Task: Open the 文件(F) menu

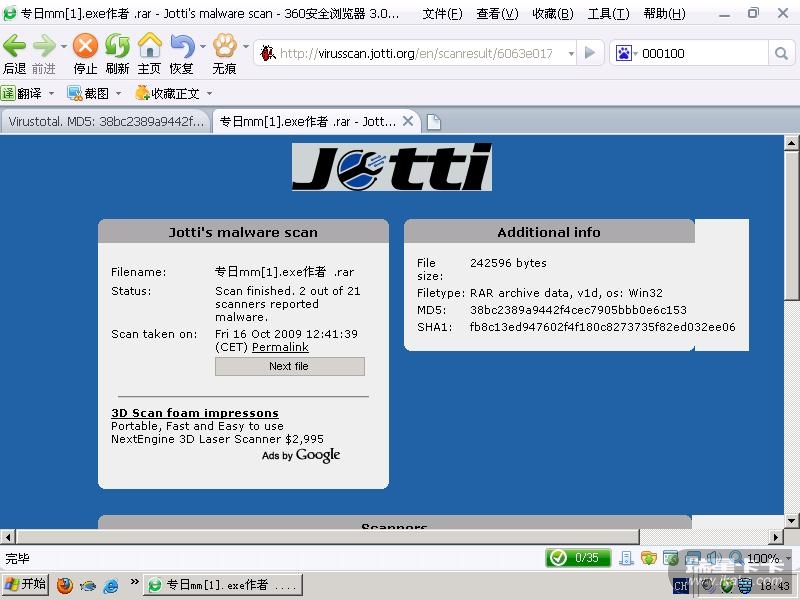Action: 442,14
